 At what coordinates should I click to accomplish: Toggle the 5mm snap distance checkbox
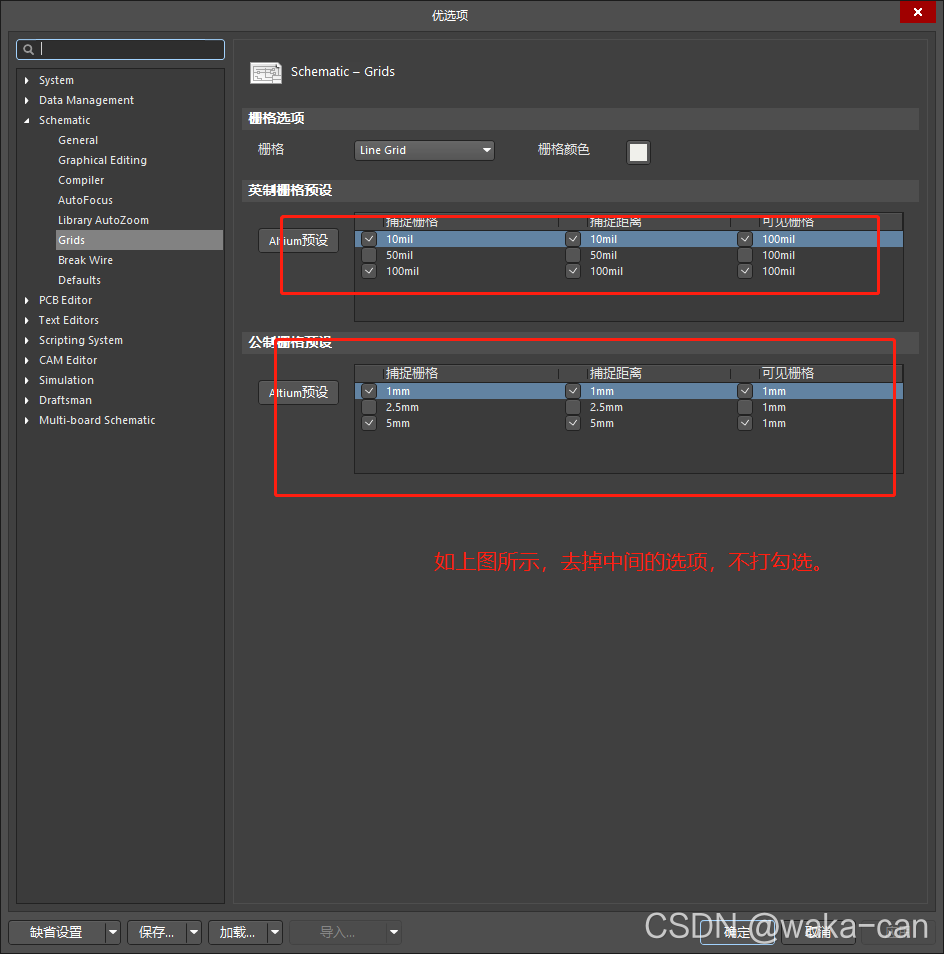(573, 423)
